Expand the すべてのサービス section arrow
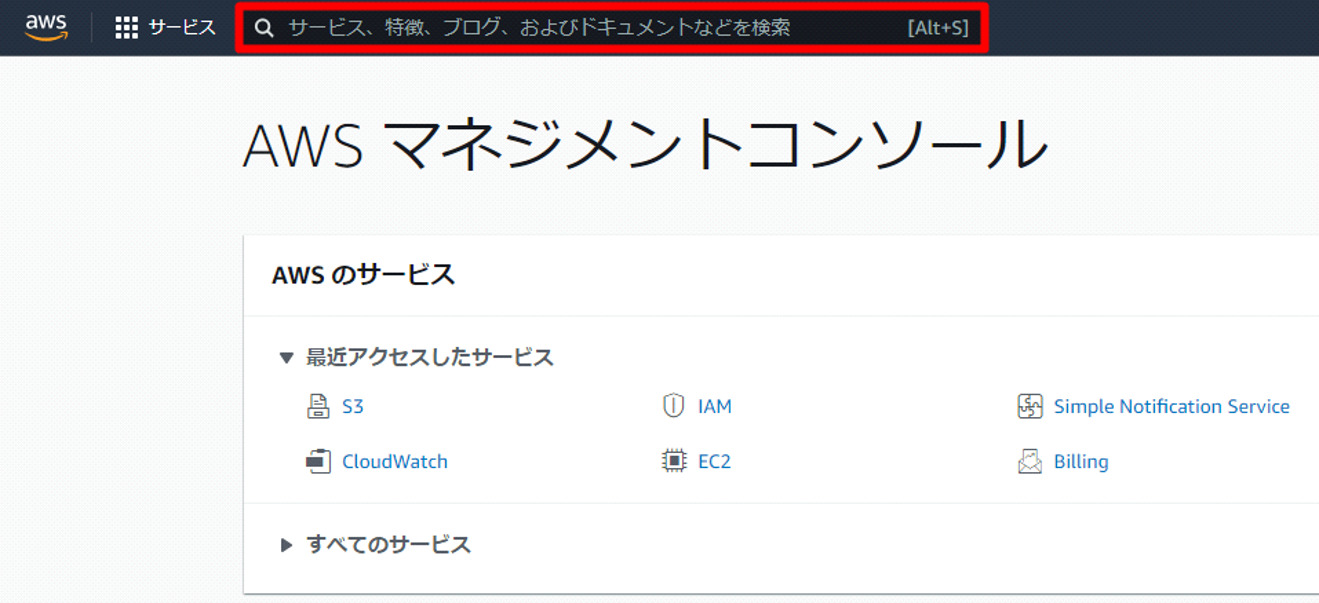This screenshot has height=603, width=1319. tap(286, 545)
